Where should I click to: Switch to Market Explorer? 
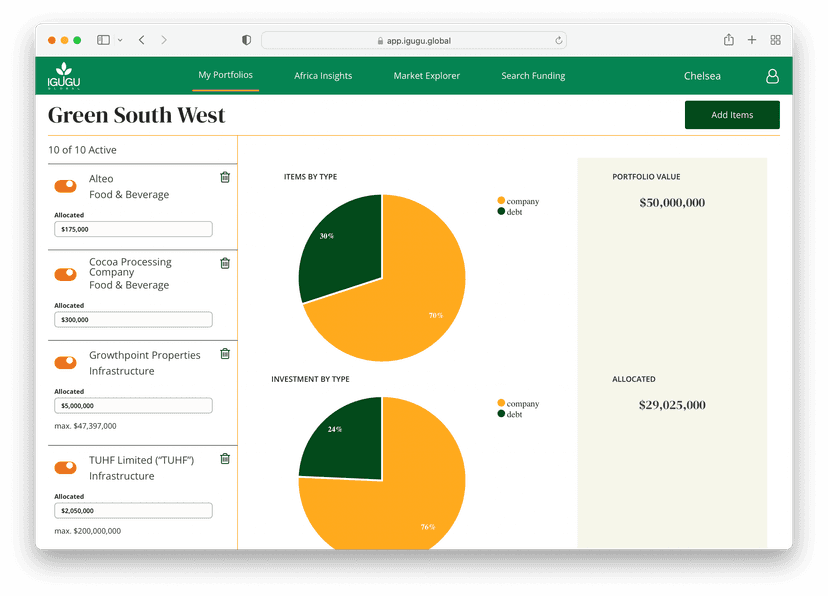[x=427, y=75]
